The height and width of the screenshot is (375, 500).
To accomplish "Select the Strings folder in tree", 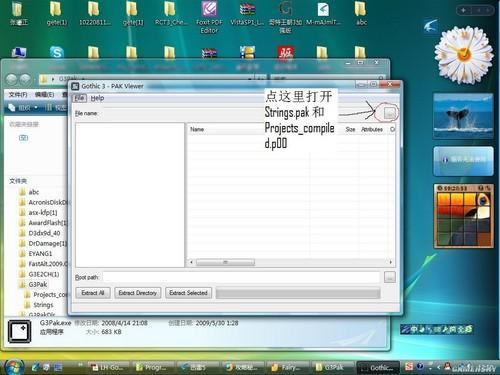I will (x=43, y=305).
